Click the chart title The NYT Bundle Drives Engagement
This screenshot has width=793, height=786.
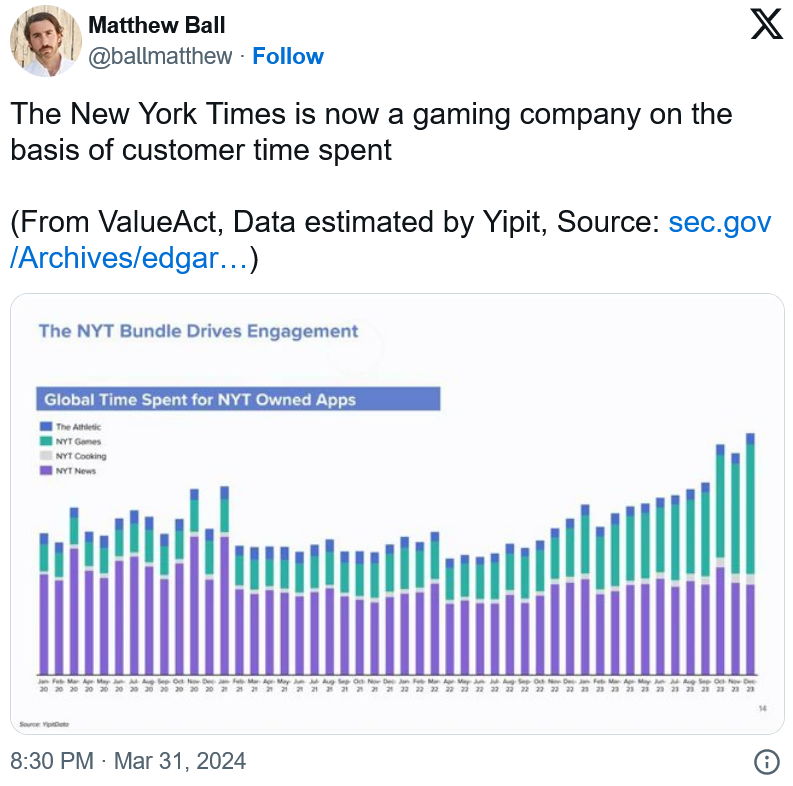tap(198, 331)
